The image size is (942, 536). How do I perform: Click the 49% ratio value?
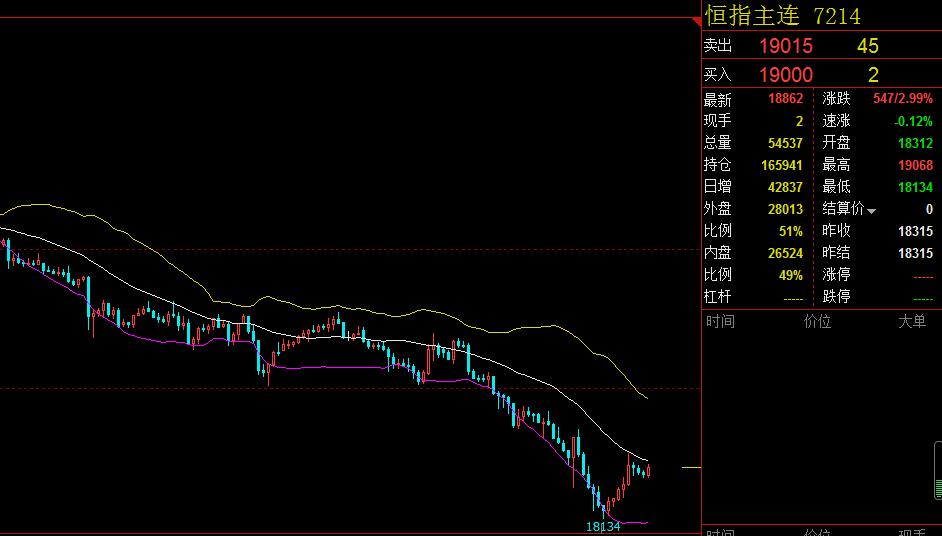pyautogui.click(x=791, y=275)
